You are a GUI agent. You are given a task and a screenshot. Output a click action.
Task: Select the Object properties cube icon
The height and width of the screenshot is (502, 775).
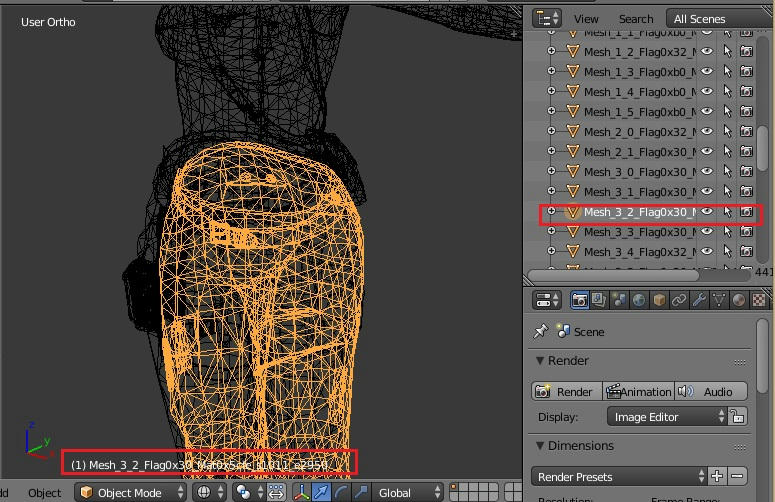point(658,299)
